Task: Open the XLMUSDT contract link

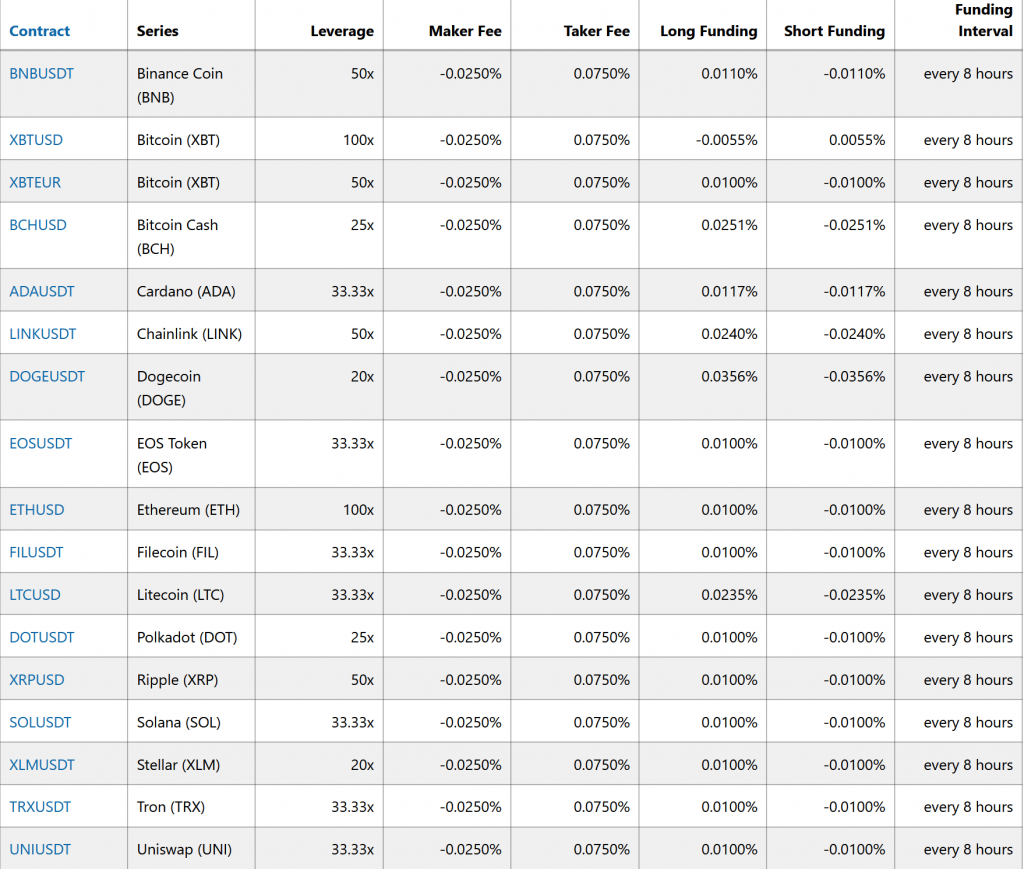Action: (42, 765)
